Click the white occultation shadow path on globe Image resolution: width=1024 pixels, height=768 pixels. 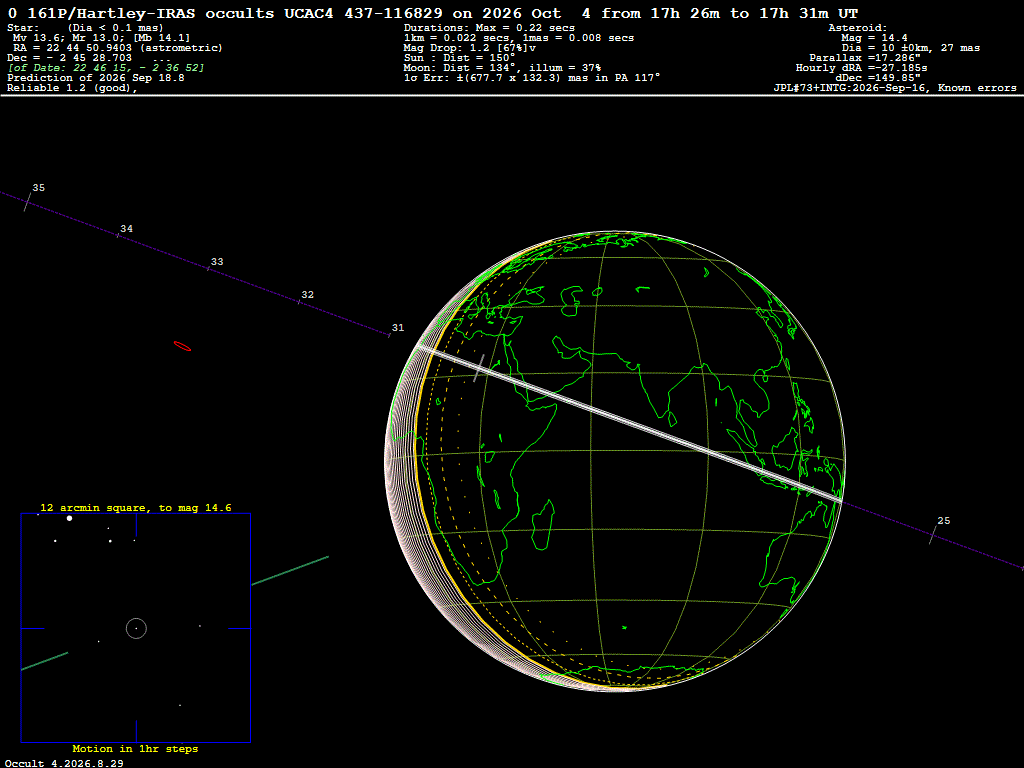[630, 424]
